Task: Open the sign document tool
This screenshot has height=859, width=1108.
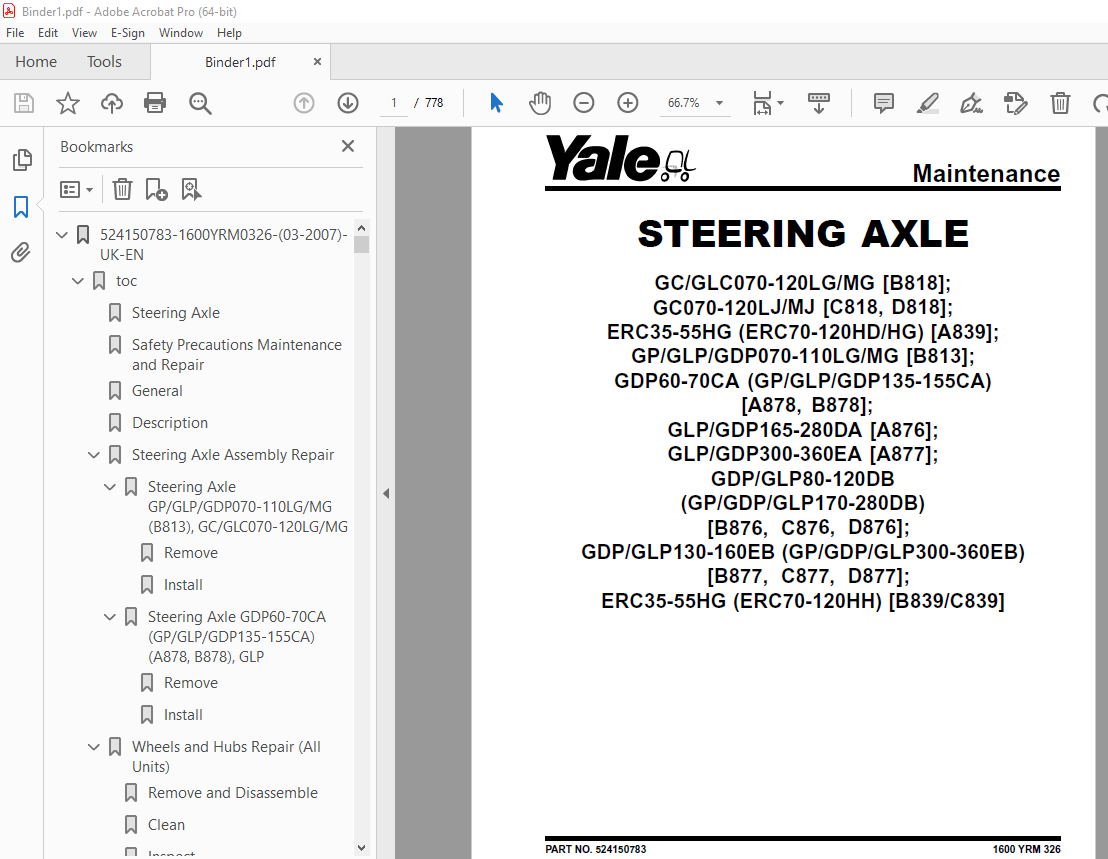Action: click(x=971, y=103)
